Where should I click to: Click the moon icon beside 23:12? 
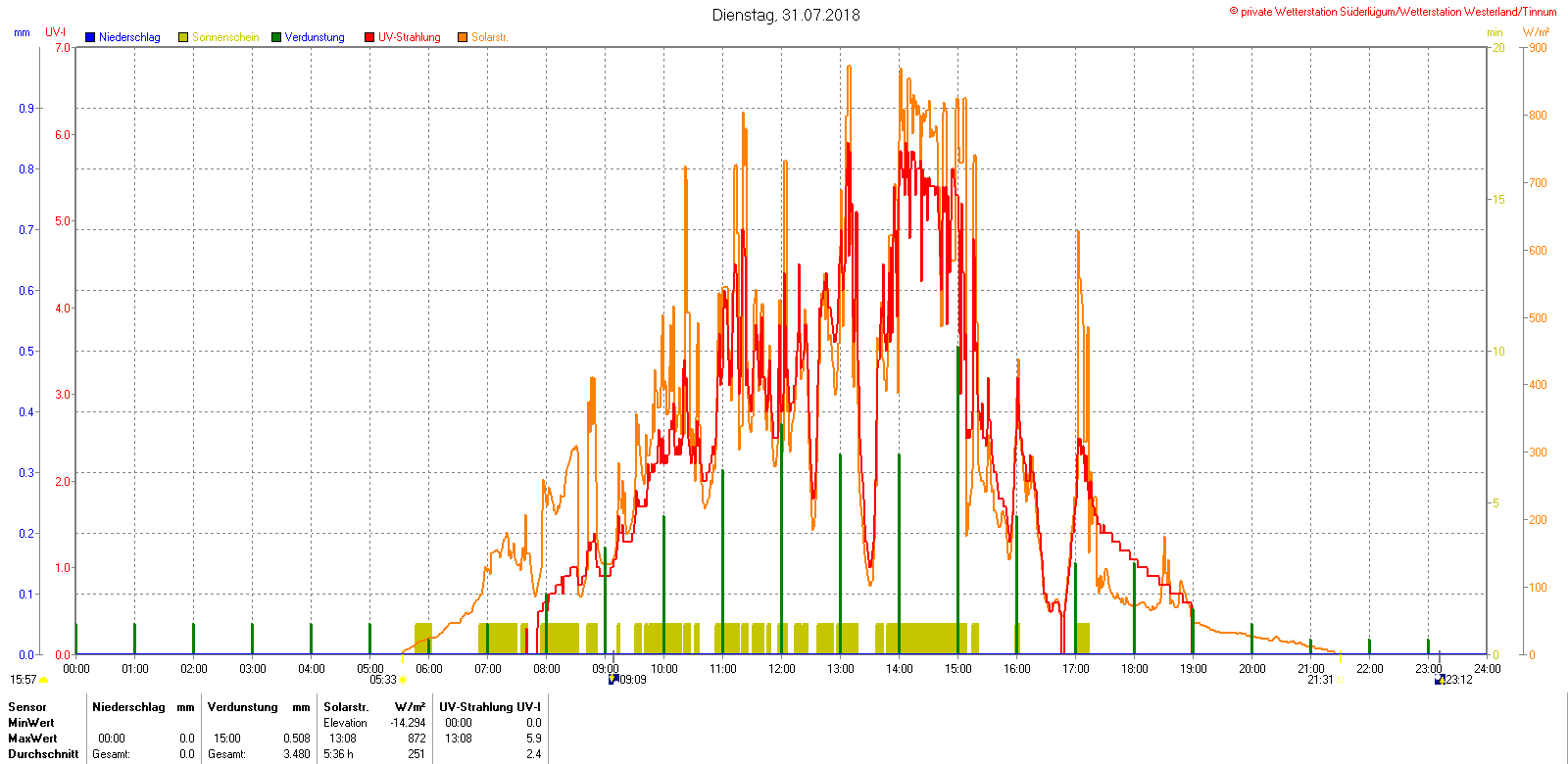1440,680
